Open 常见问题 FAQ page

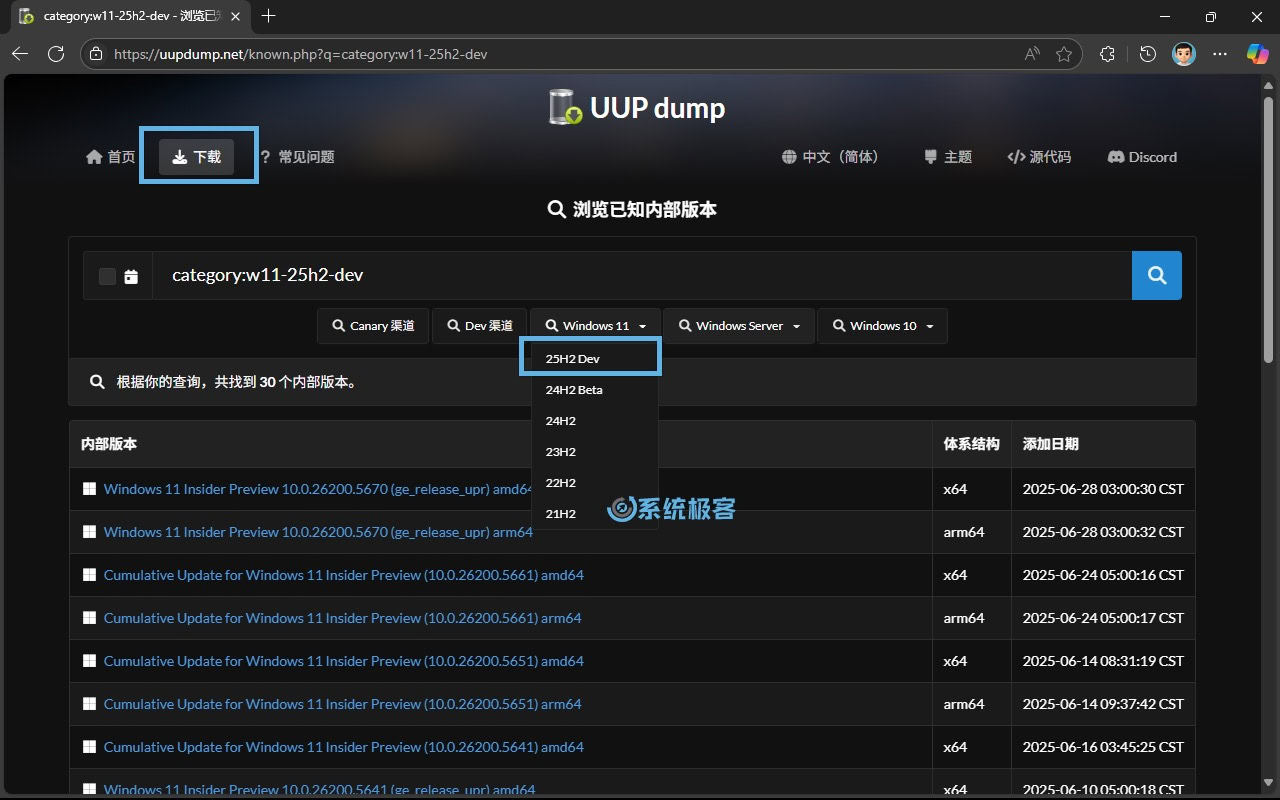click(297, 157)
